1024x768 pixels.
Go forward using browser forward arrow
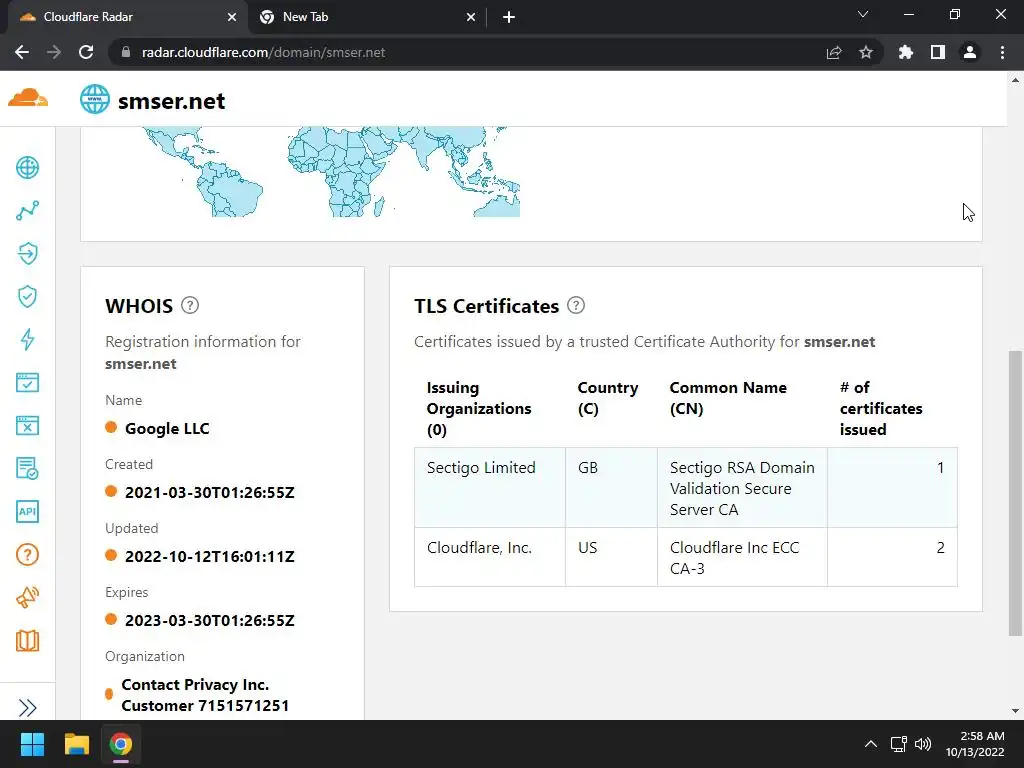click(x=54, y=52)
